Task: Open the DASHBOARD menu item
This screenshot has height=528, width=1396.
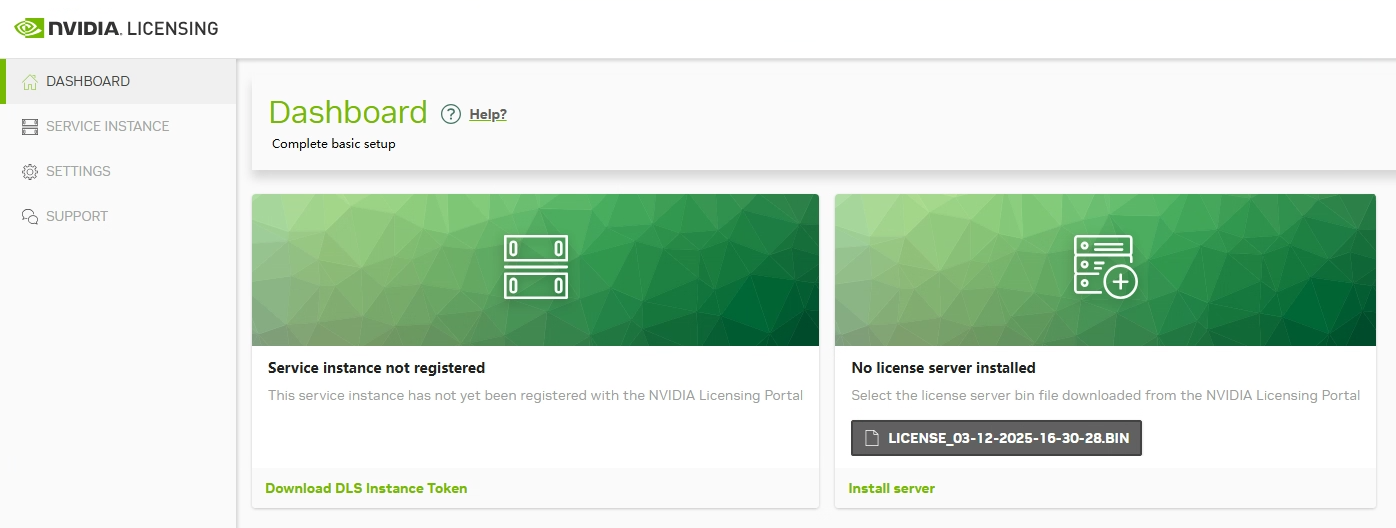Action: click(x=88, y=81)
